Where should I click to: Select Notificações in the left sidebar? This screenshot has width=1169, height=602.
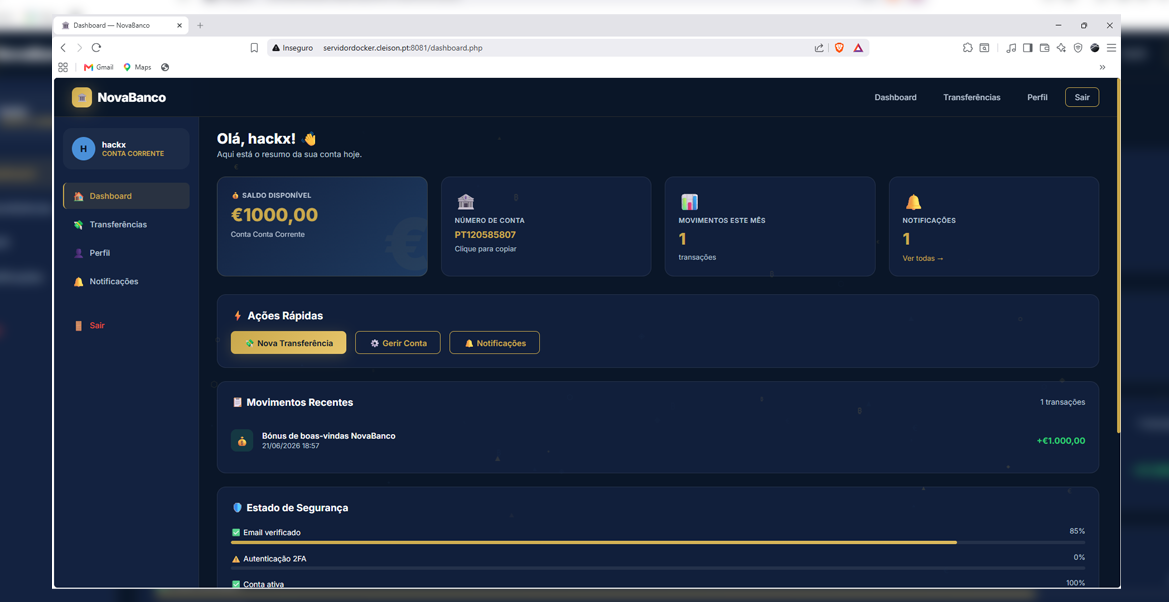[126, 281]
